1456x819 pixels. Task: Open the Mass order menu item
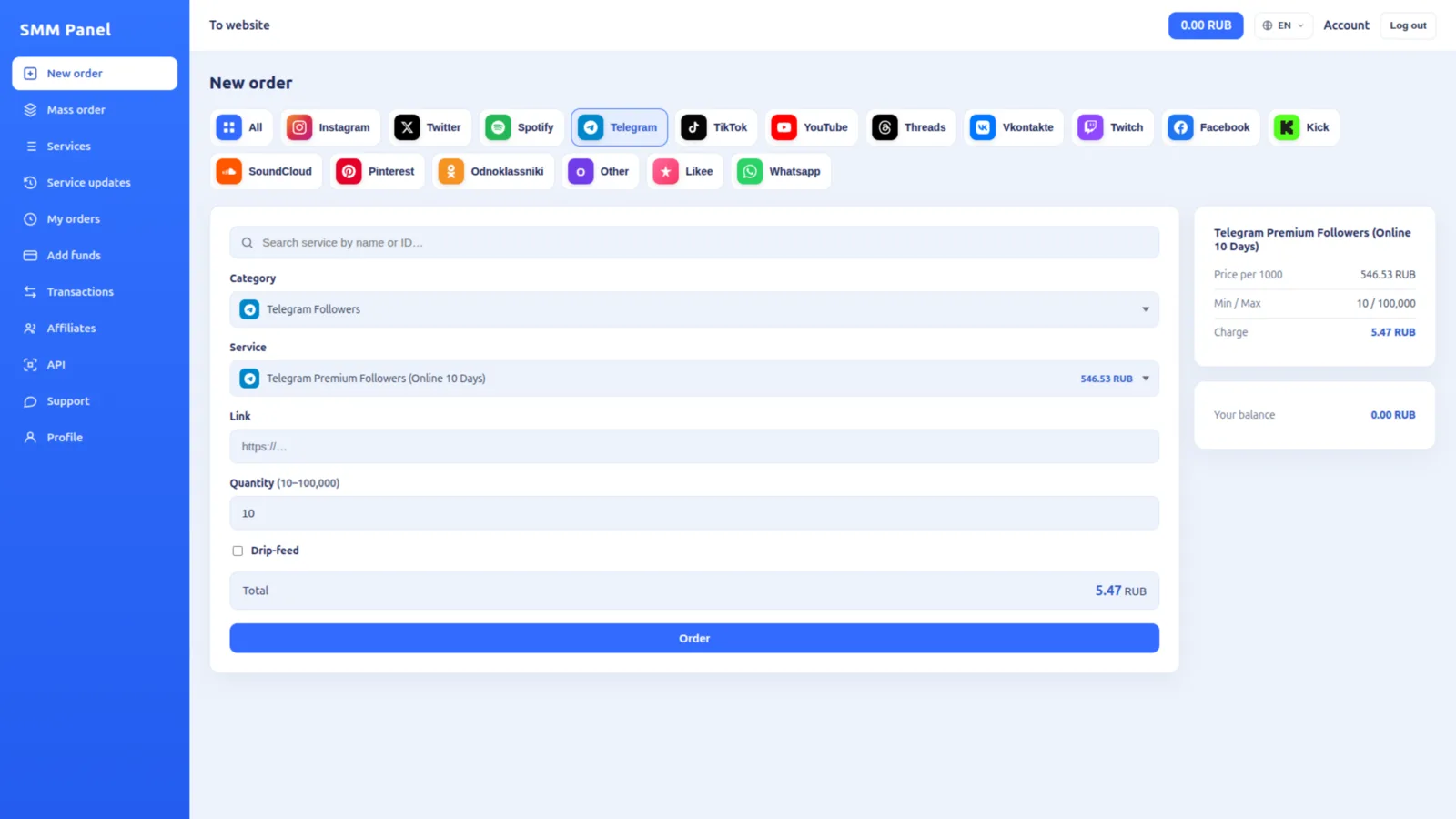pos(95,110)
